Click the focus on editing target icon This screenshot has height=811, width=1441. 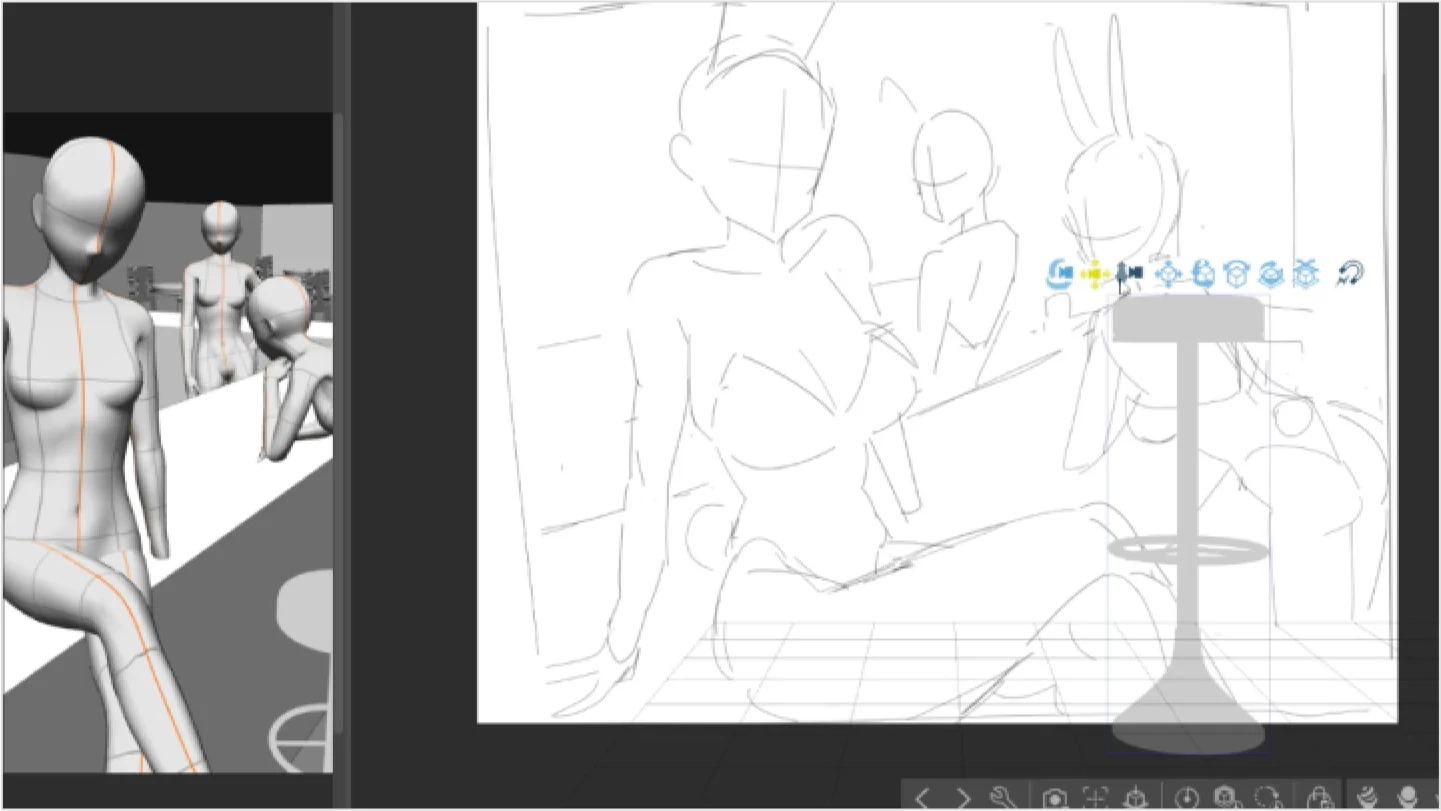click(1094, 797)
